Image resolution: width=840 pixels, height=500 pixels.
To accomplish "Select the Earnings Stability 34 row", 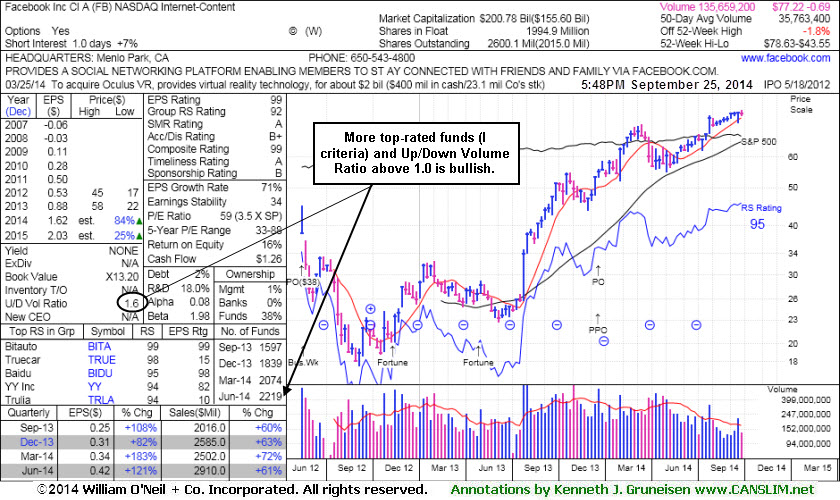I will (x=215, y=202).
